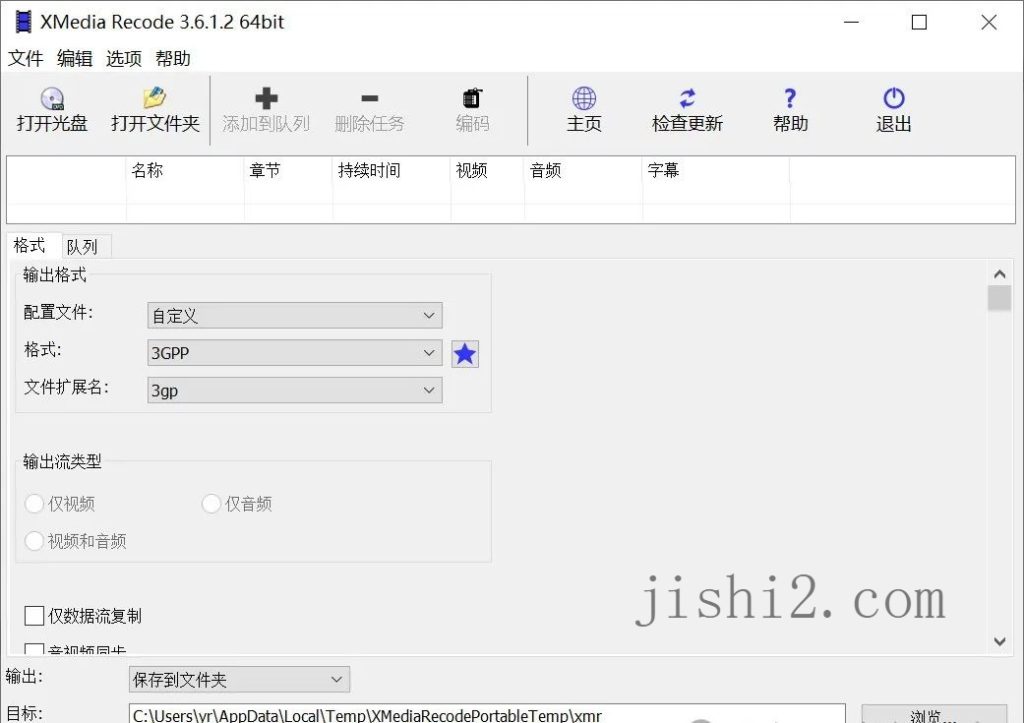Image resolution: width=1024 pixels, height=723 pixels.
Task: Click the Browse (浏览) button
Action: pyautogui.click(x=934, y=715)
